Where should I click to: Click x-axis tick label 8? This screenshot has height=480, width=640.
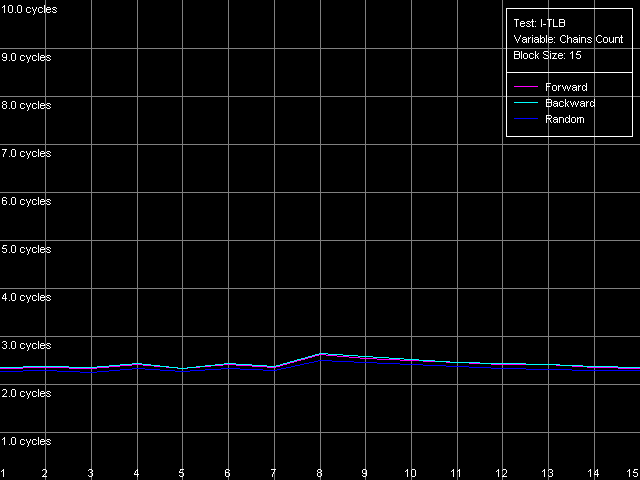[320, 472]
